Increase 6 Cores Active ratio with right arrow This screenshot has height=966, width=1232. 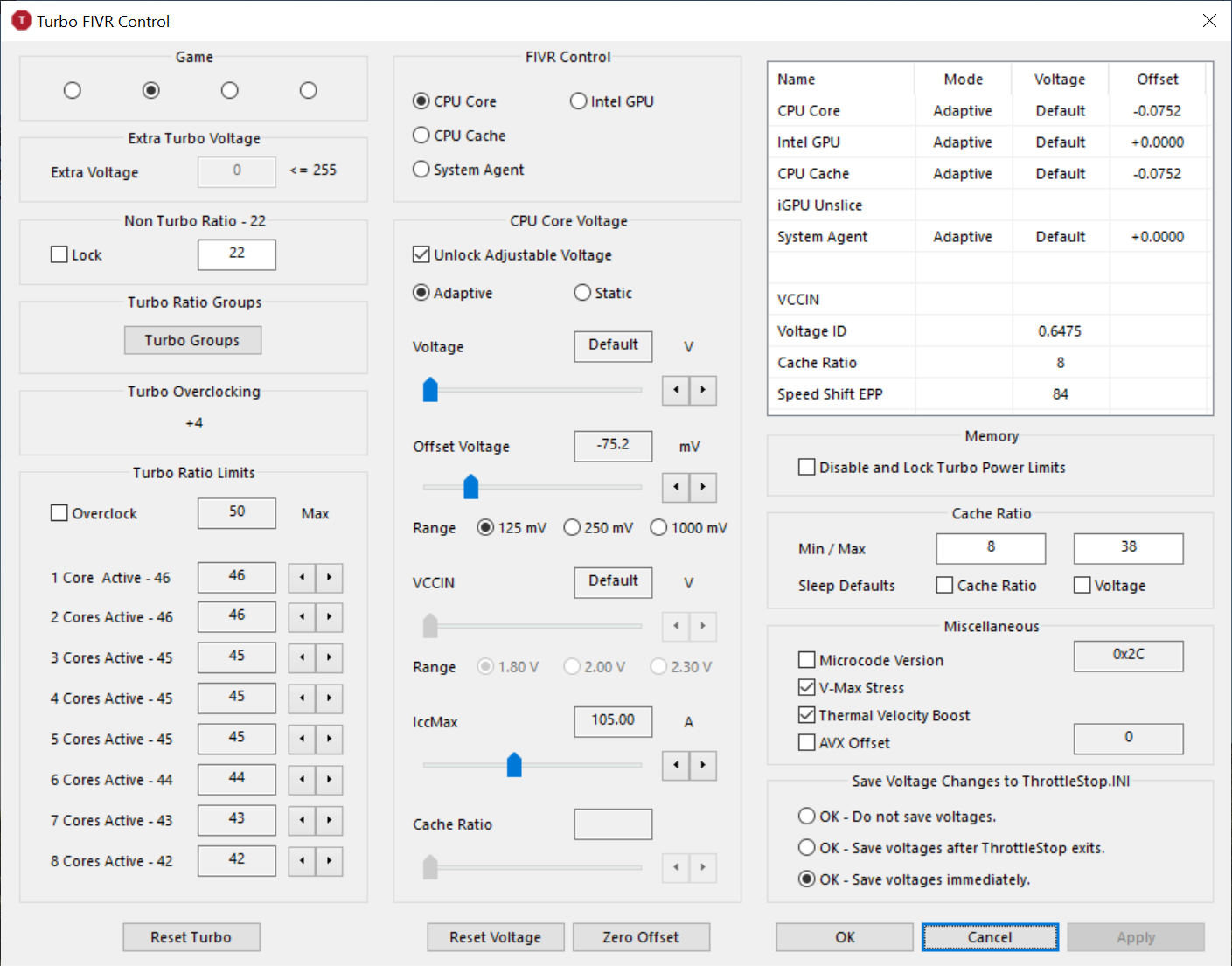click(329, 780)
